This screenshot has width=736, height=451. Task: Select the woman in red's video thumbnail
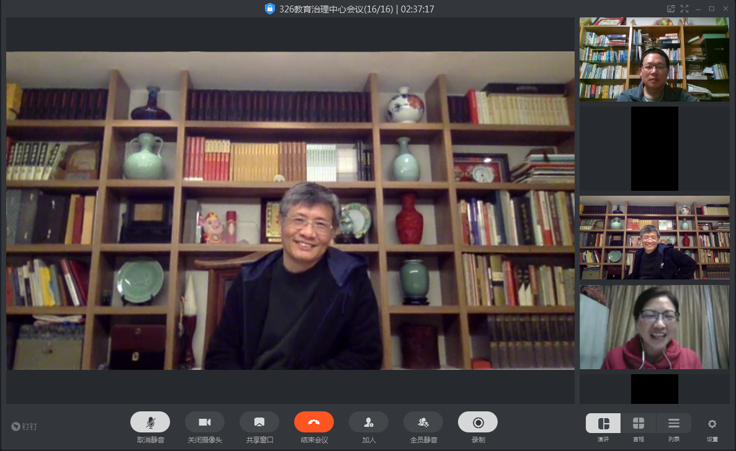pos(654,327)
